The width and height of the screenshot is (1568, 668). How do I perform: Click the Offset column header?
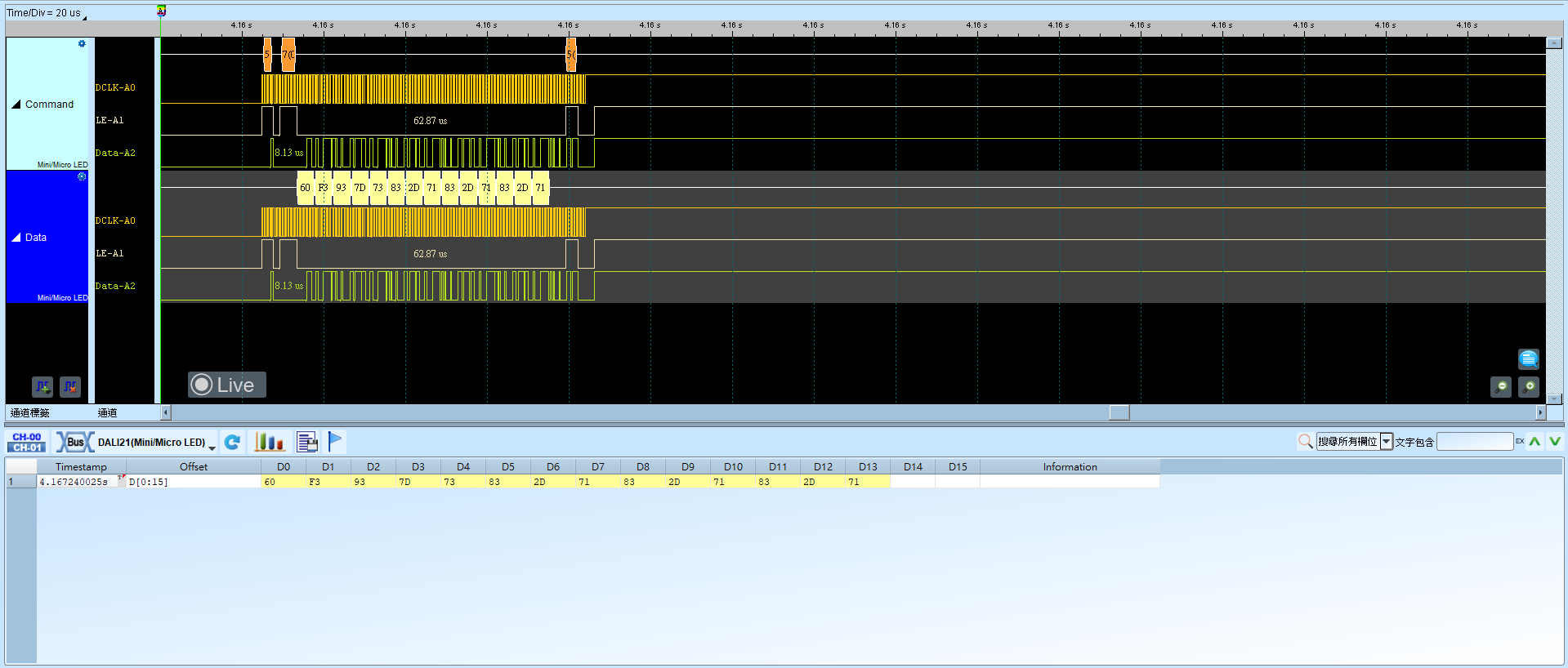point(194,467)
